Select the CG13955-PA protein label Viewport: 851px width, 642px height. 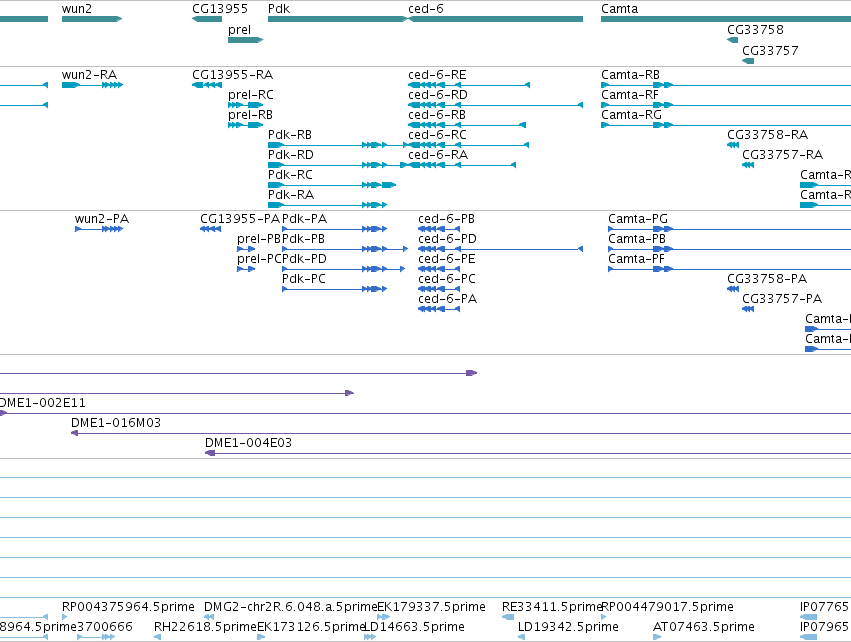tap(240, 219)
